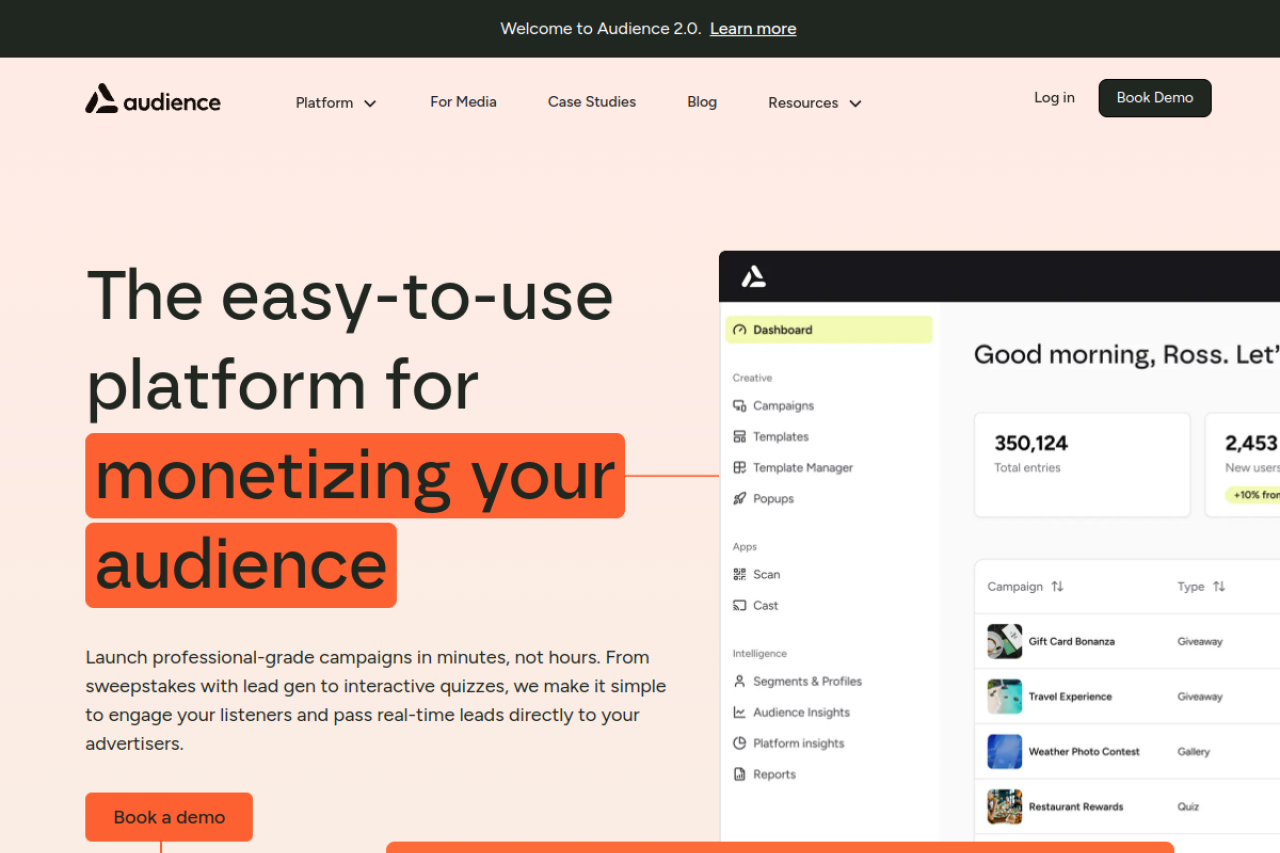Expand the Platform dropdown menu
The height and width of the screenshot is (853, 1280).
pos(336,103)
